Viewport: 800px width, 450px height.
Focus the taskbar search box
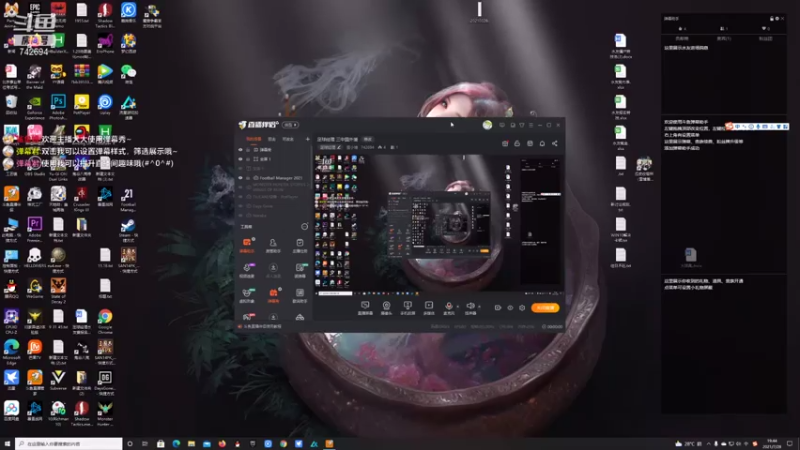coord(69,444)
